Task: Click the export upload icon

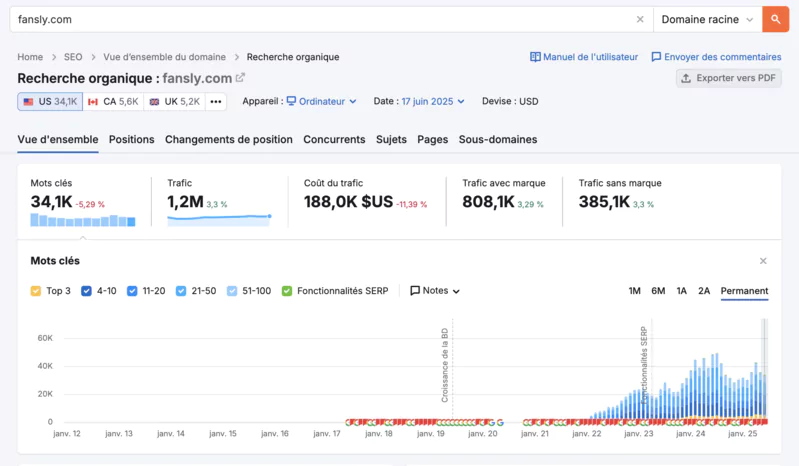Action: point(686,78)
